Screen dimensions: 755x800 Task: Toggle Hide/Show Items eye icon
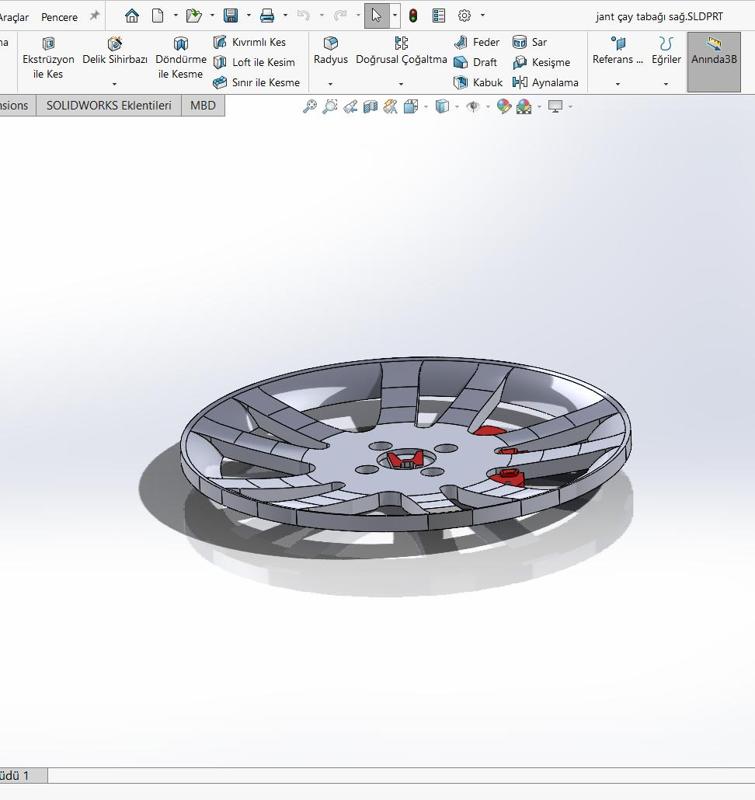click(x=473, y=106)
